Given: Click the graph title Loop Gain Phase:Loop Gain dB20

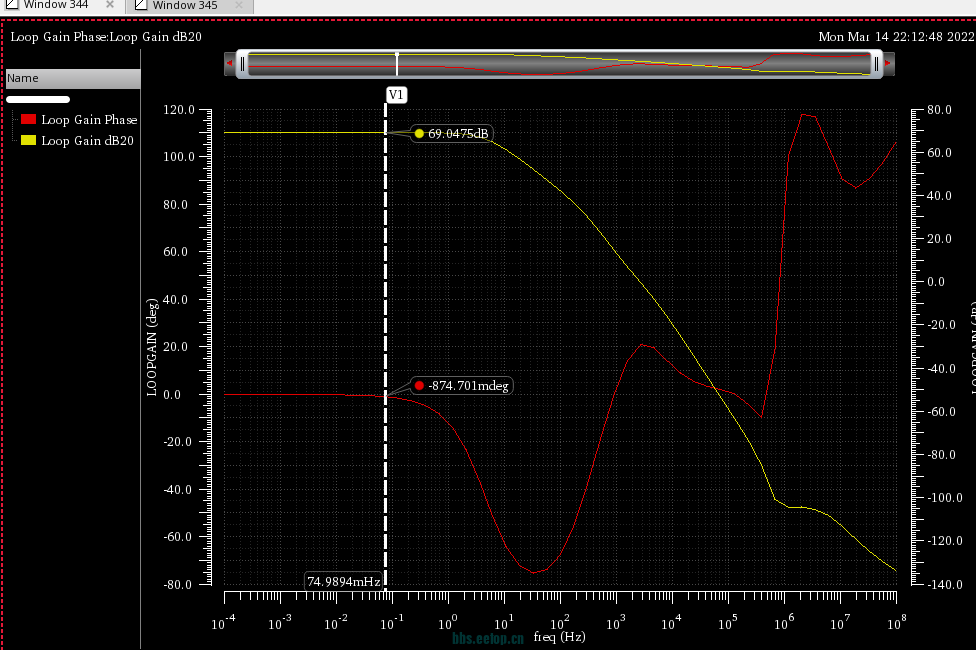Looking at the screenshot, I should coord(106,37).
